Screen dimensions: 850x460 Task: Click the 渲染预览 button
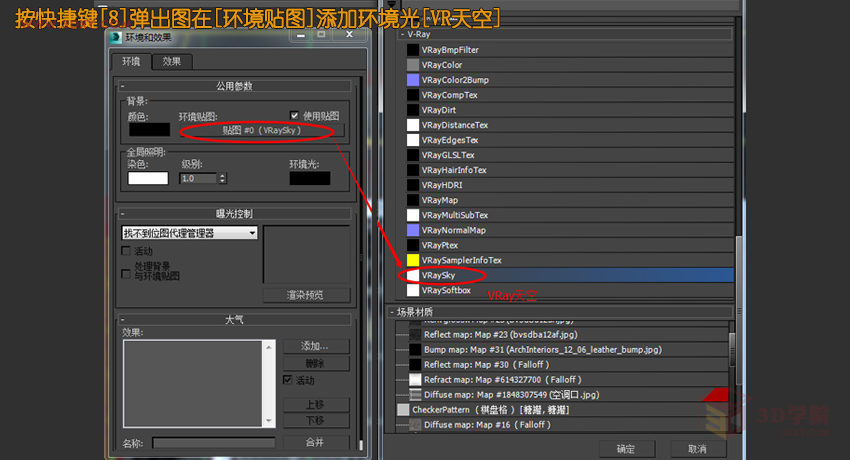click(306, 295)
